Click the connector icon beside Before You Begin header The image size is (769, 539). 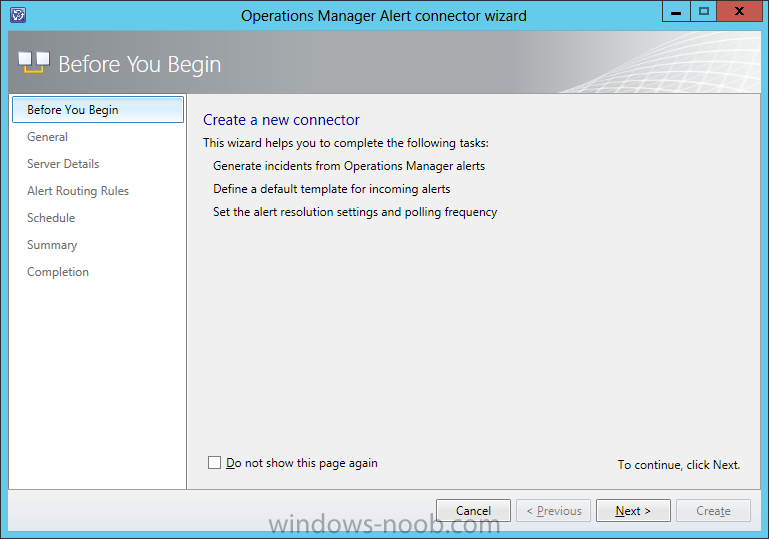pos(34,62)
